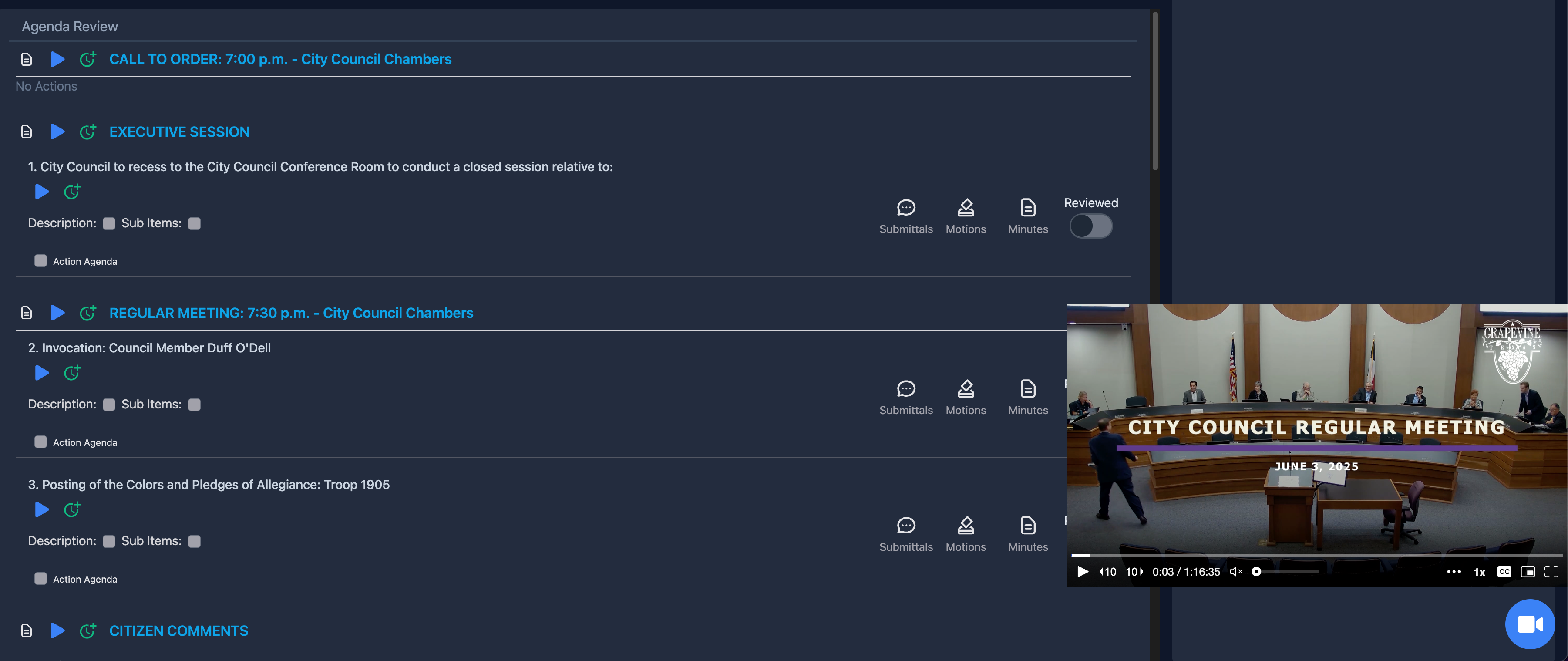Image resolution: width=1568 pixels, height=661 pixels.
Task: Add timestamp to EXECUTIVE SESSION section
Action: point(87,132)
